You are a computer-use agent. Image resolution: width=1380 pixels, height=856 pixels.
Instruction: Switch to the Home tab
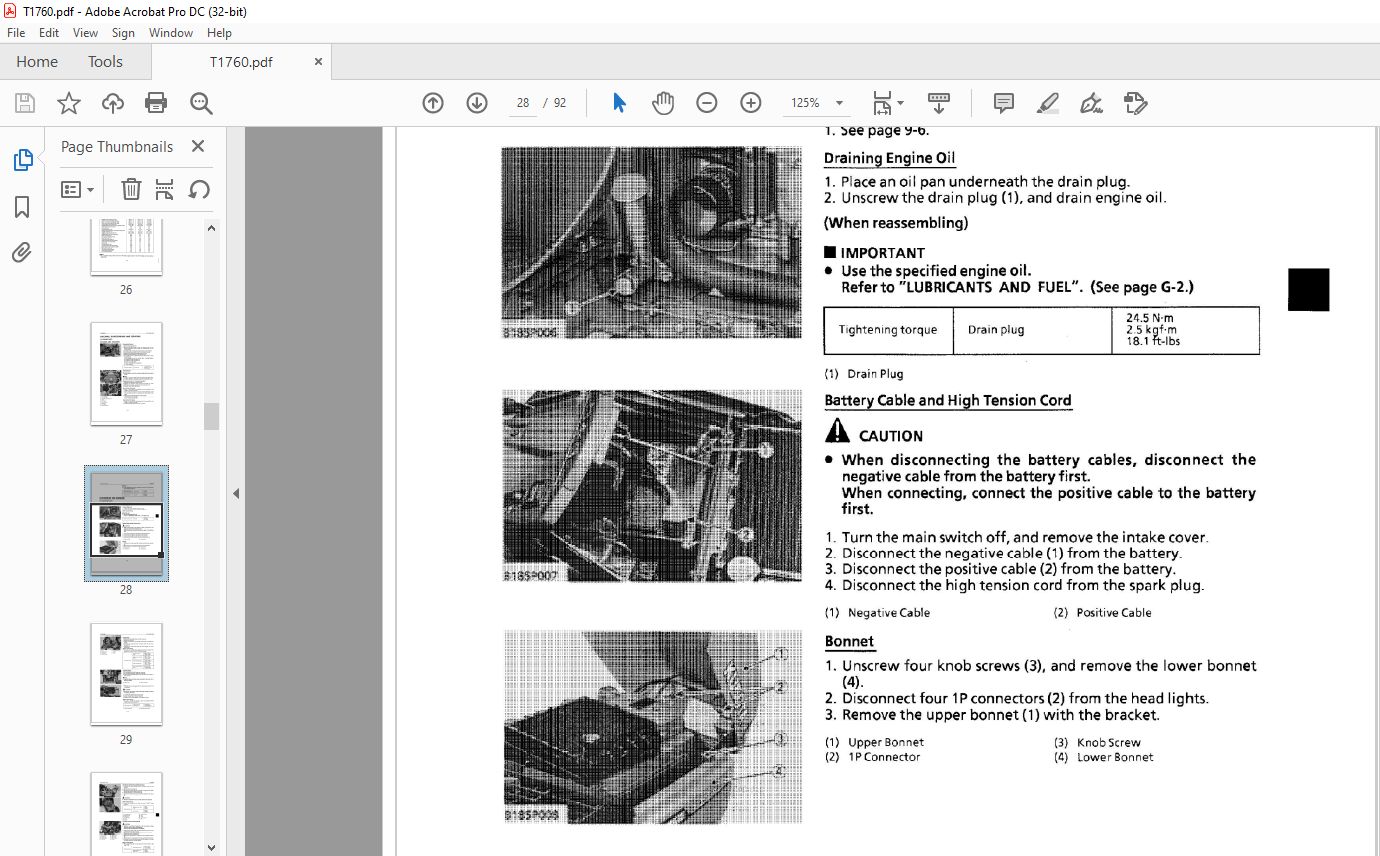click(x=37, y=61)
